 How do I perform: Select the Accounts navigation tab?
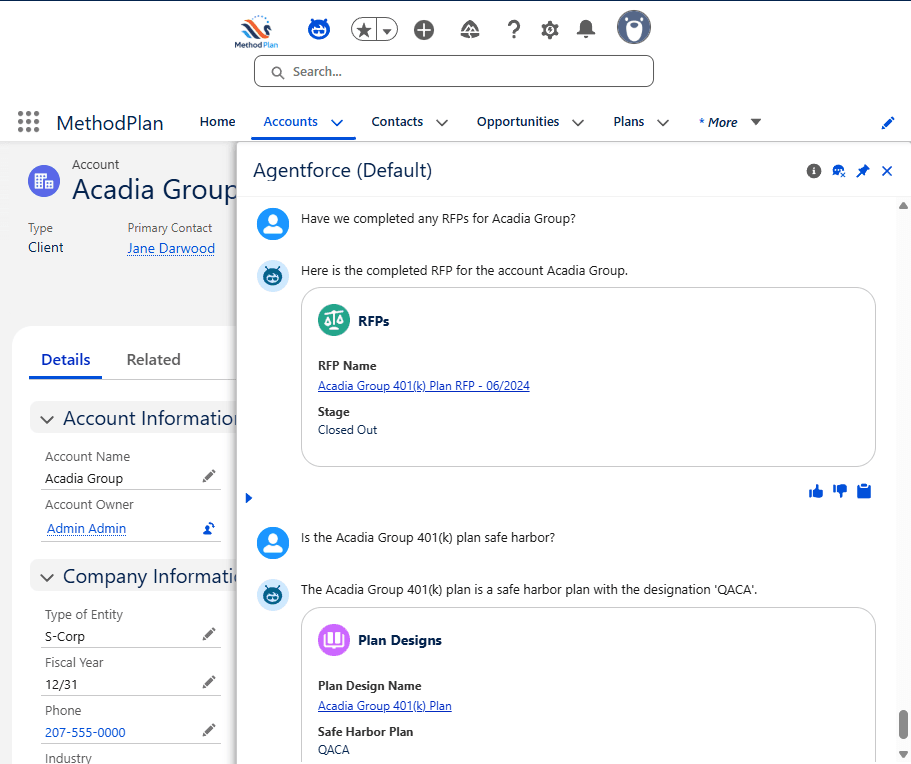pos(290,122)
